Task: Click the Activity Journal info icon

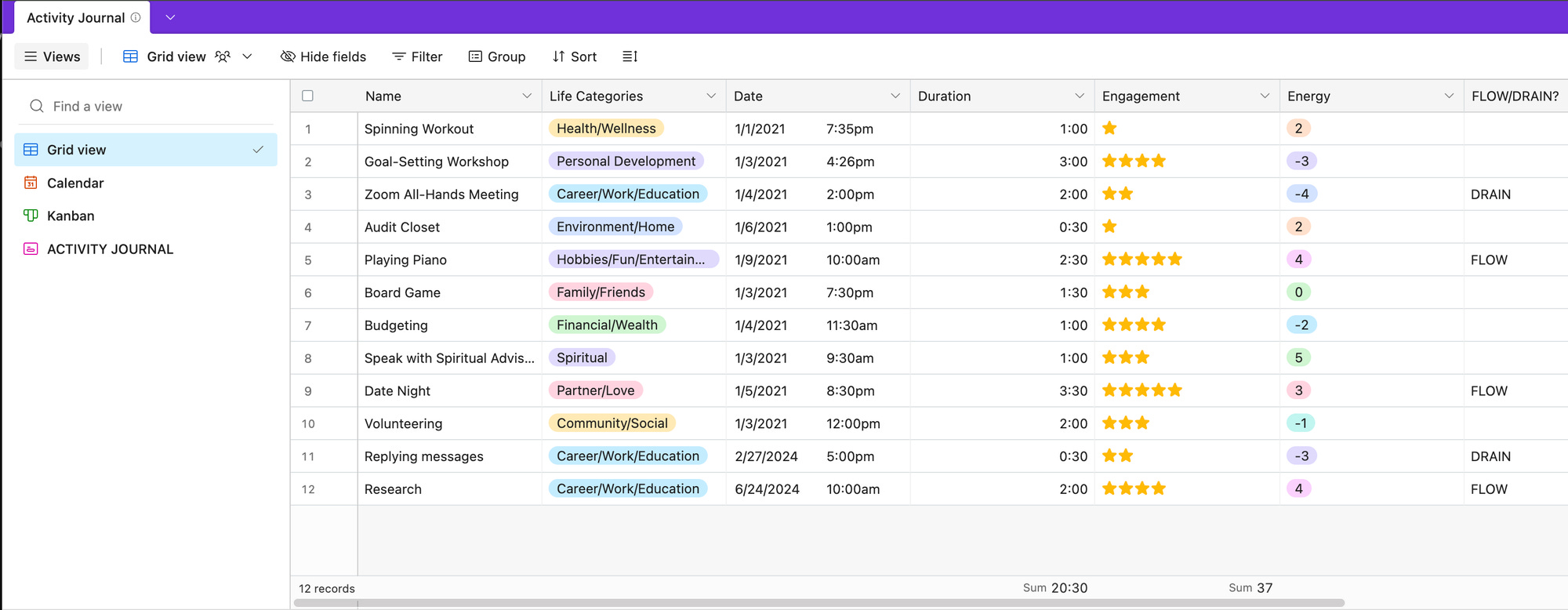Action: point(136,17)
